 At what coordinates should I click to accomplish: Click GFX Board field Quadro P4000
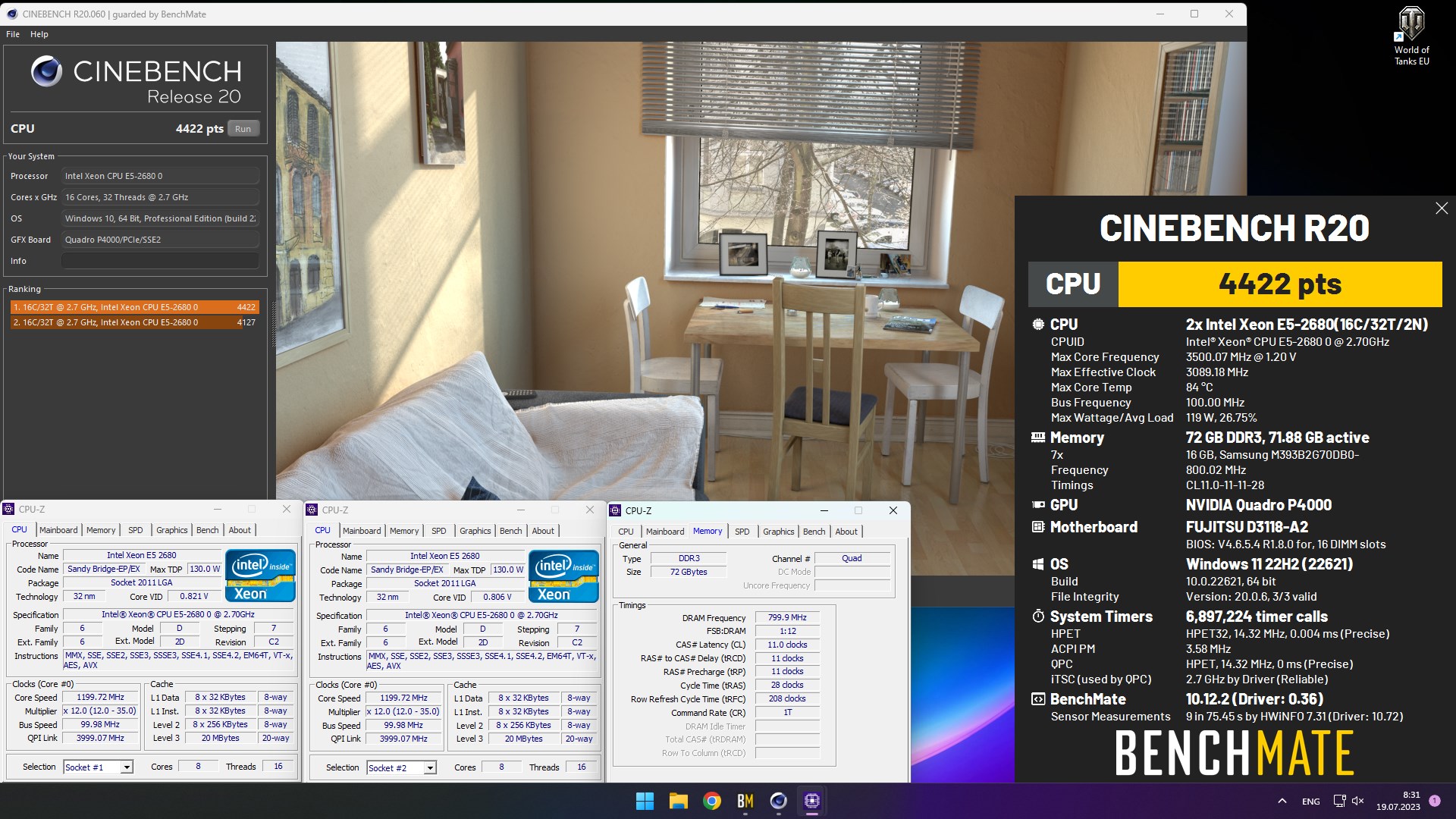coord(160,240)
